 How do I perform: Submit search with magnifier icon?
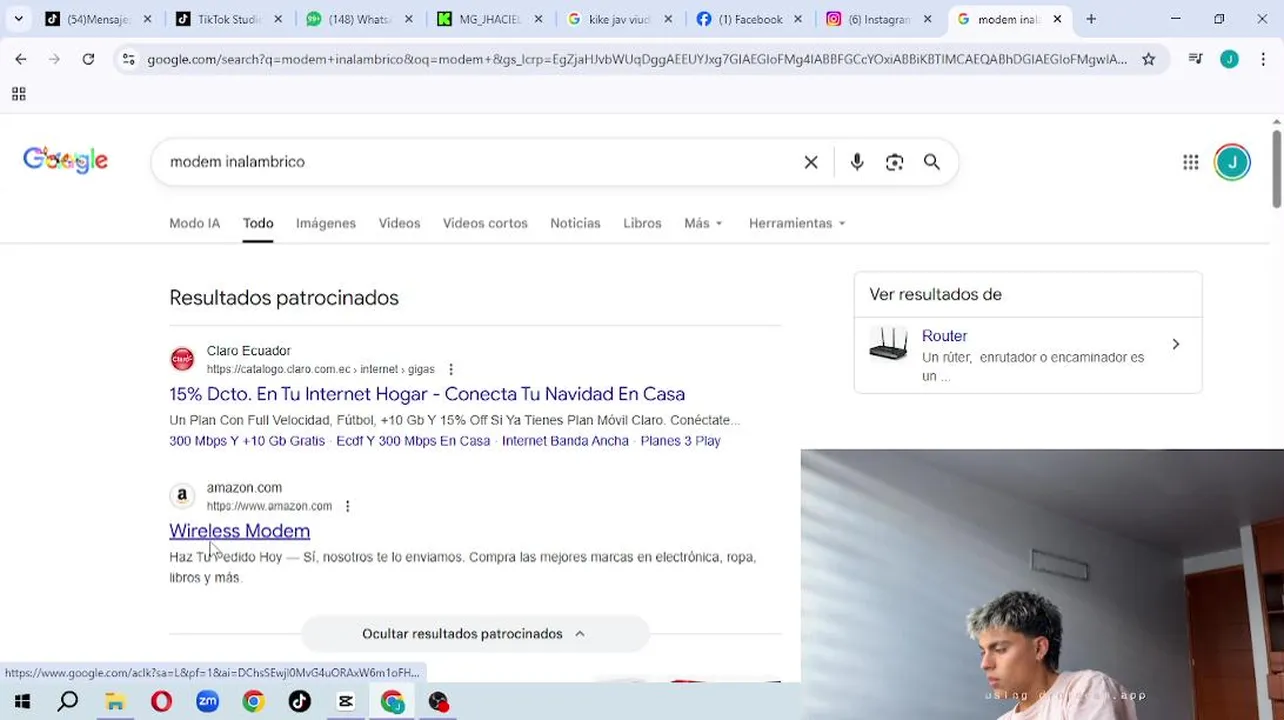point(931,162)
